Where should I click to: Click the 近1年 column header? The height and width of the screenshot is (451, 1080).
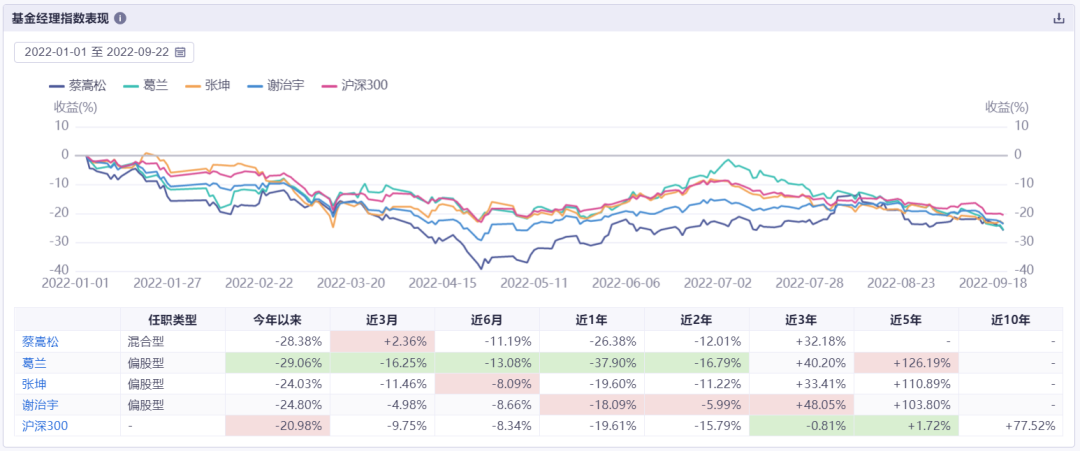(592, 320)
